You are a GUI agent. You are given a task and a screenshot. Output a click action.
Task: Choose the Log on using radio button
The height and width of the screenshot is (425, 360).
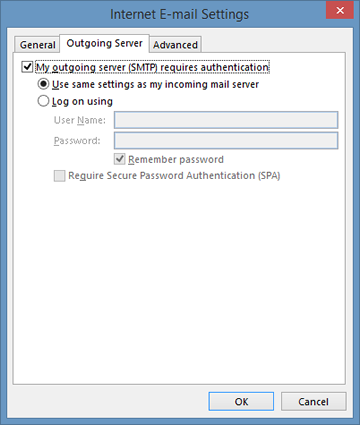(43, 101)
